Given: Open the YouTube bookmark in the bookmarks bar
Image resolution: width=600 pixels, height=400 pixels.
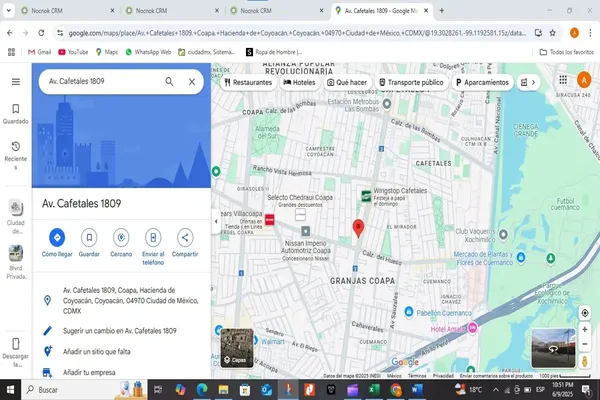Looking at the screenshot, I should 72,51.
